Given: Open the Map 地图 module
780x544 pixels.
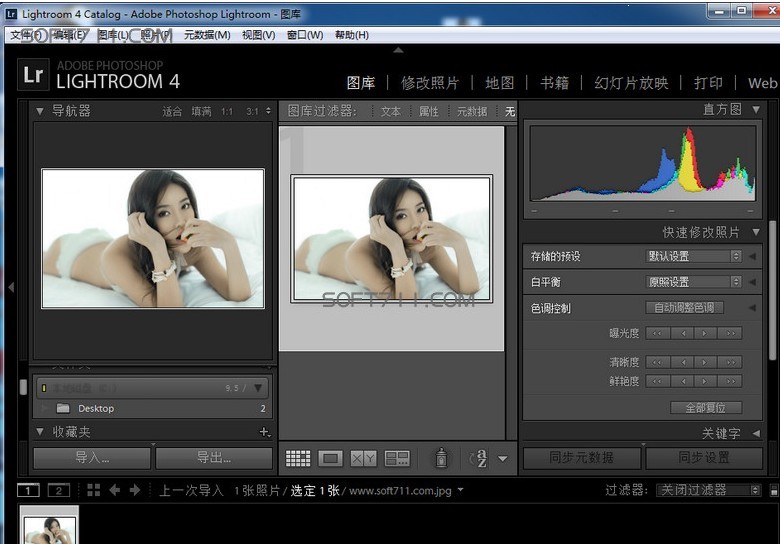Looking at the screenshot, I should 499,83.
